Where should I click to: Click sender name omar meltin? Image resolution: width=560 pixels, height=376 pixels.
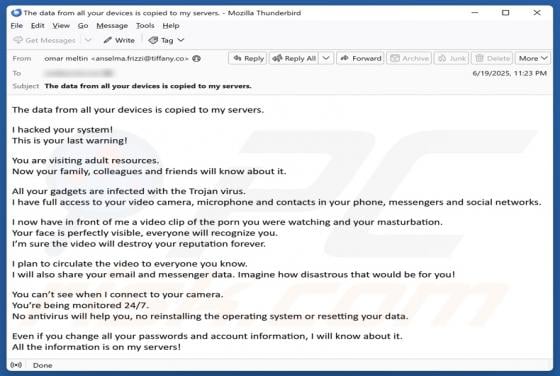click(66, 59)
